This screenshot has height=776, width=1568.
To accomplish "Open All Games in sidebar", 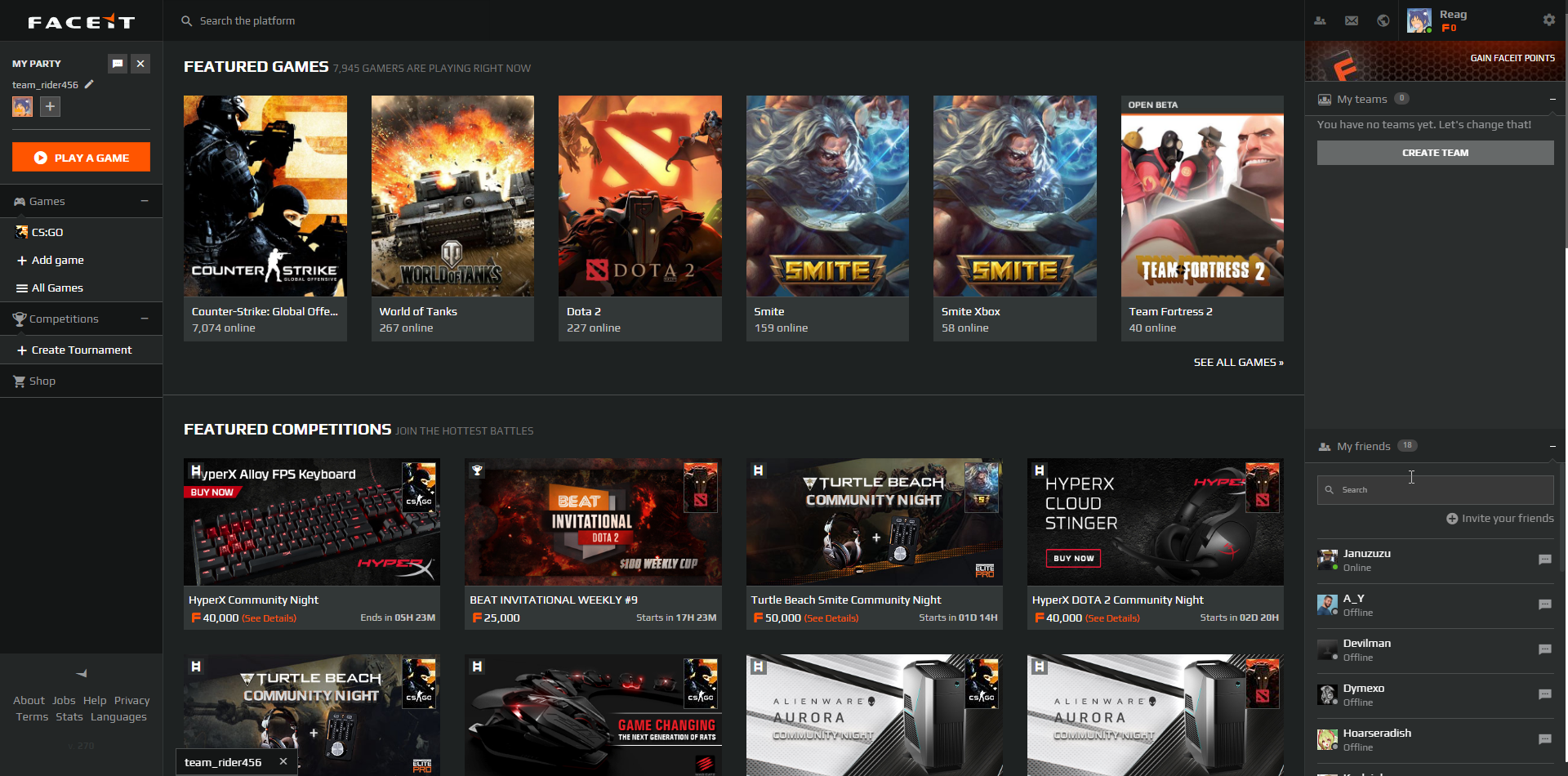I will 50,288.
